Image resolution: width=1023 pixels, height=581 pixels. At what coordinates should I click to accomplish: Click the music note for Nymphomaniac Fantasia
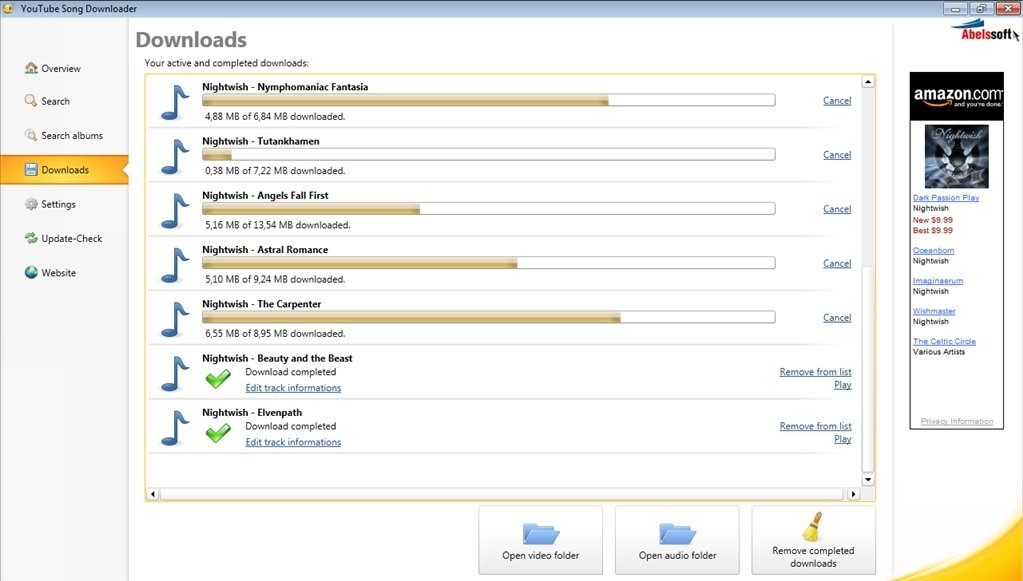[x=175, y=102]
